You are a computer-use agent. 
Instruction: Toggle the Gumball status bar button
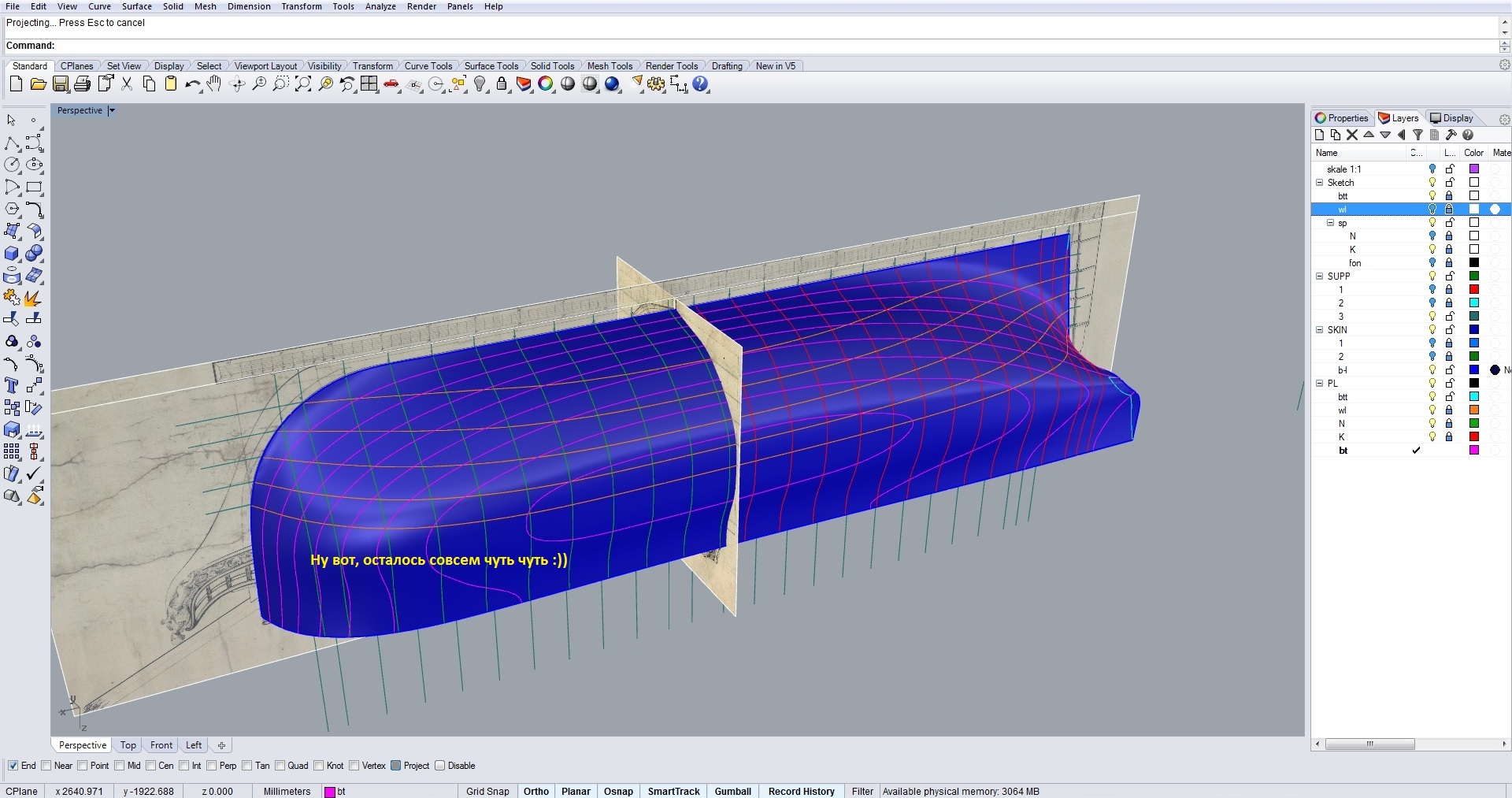click(x=732, y=791)
